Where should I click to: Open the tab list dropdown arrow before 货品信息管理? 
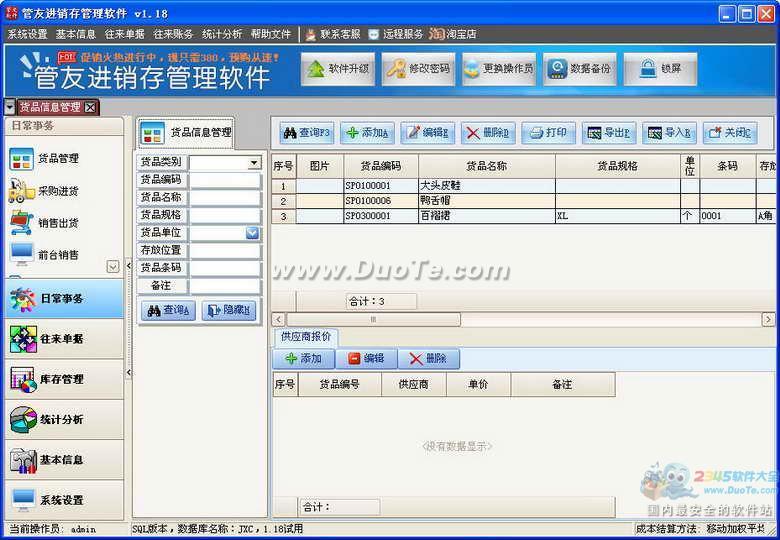pyautogui.click(x=9, y=107)
